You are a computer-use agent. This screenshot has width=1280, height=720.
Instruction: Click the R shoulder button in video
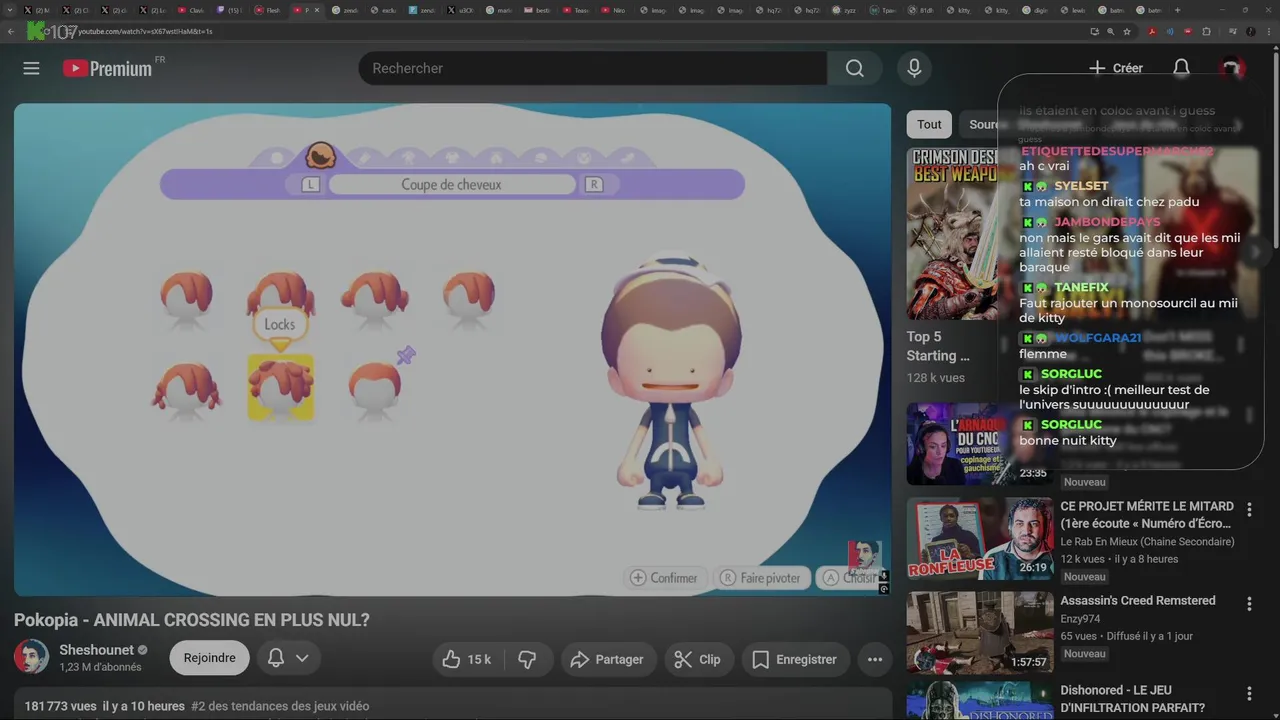click(594, 185)
